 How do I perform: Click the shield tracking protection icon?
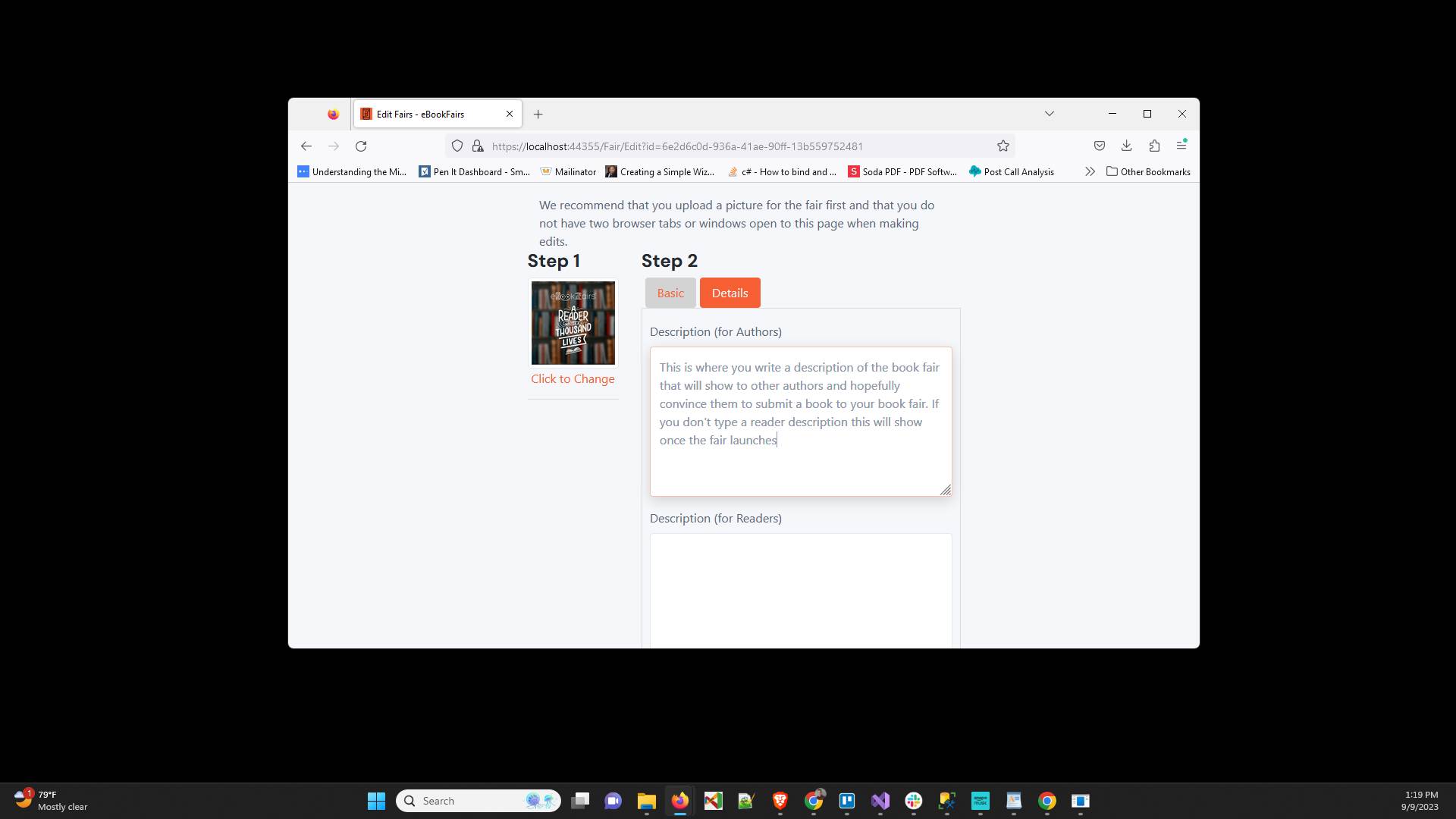[x=457, y=146]
